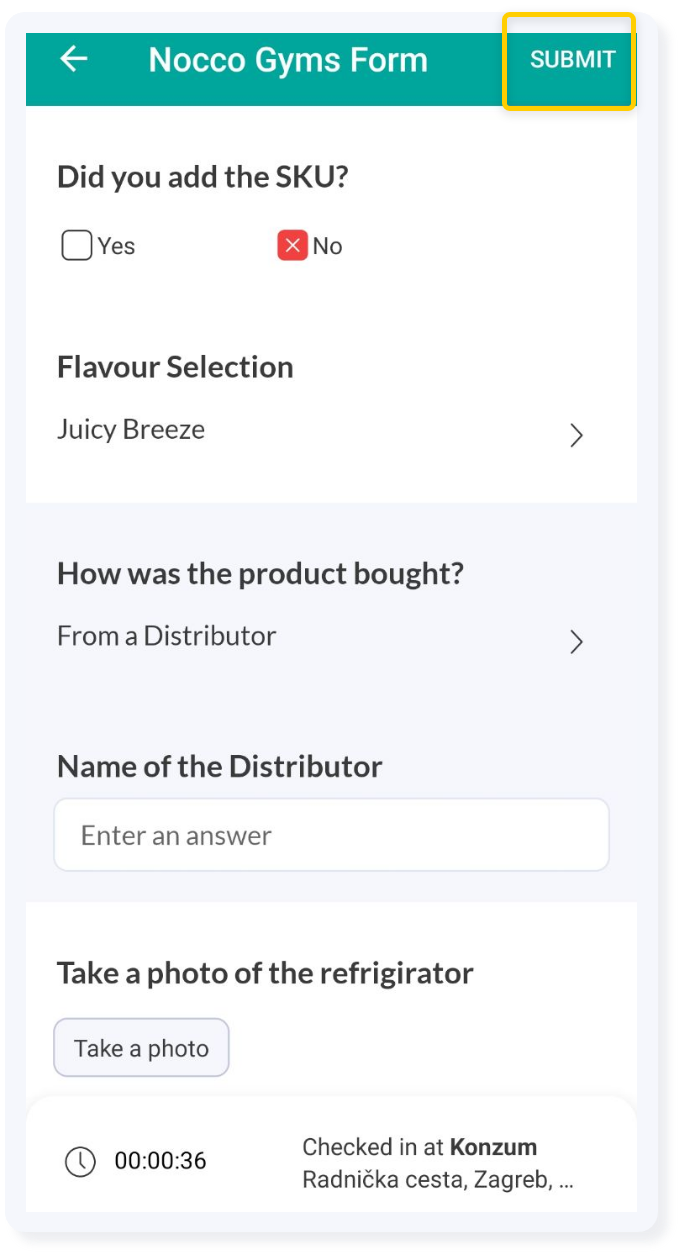Click the 00:00:36 elapsed timer

160,1161
